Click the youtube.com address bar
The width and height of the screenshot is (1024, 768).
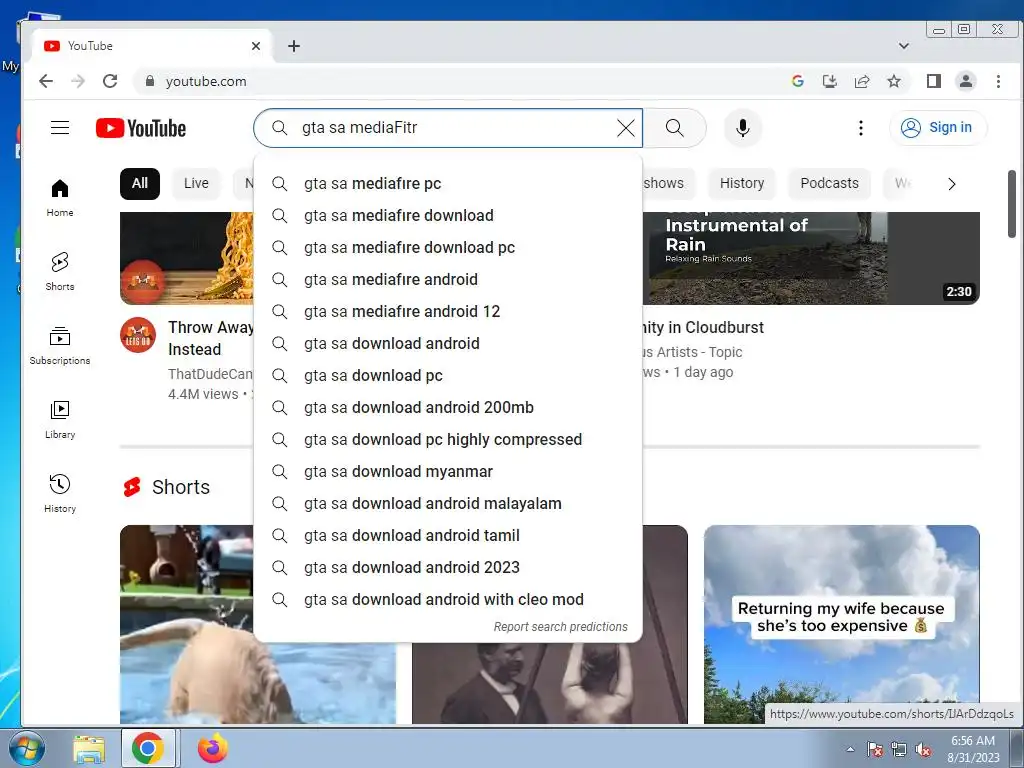point(457,81)
